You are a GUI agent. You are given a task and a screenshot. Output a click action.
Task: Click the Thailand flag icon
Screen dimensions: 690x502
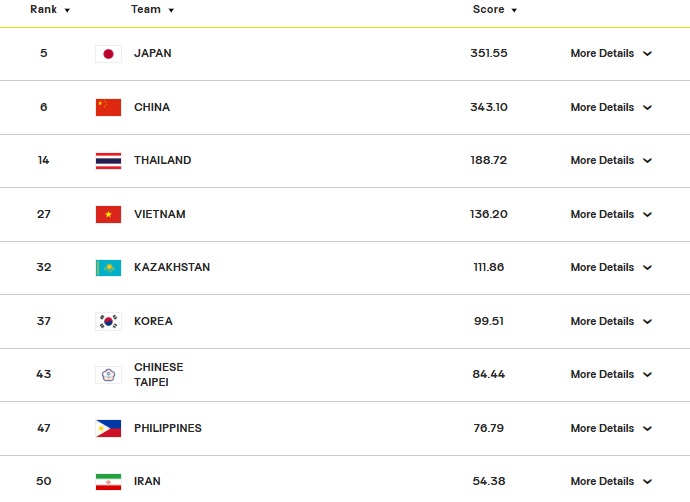(x=108, y=161)
